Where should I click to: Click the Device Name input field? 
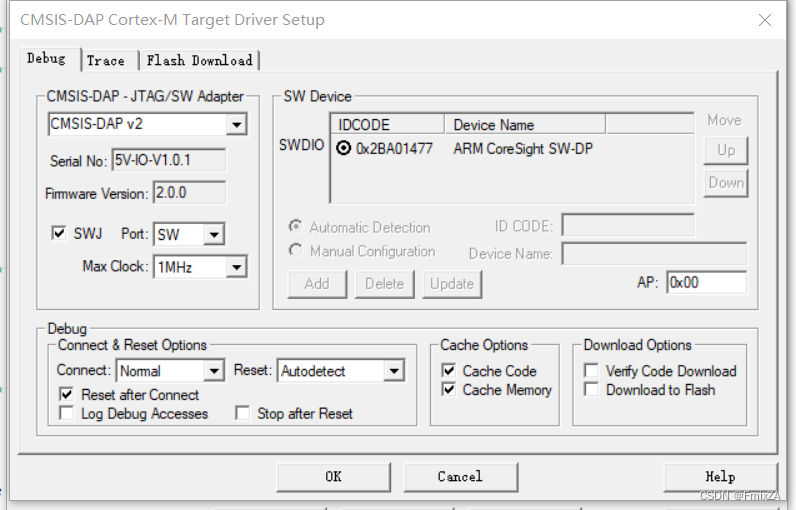click(x=654, y=253)
